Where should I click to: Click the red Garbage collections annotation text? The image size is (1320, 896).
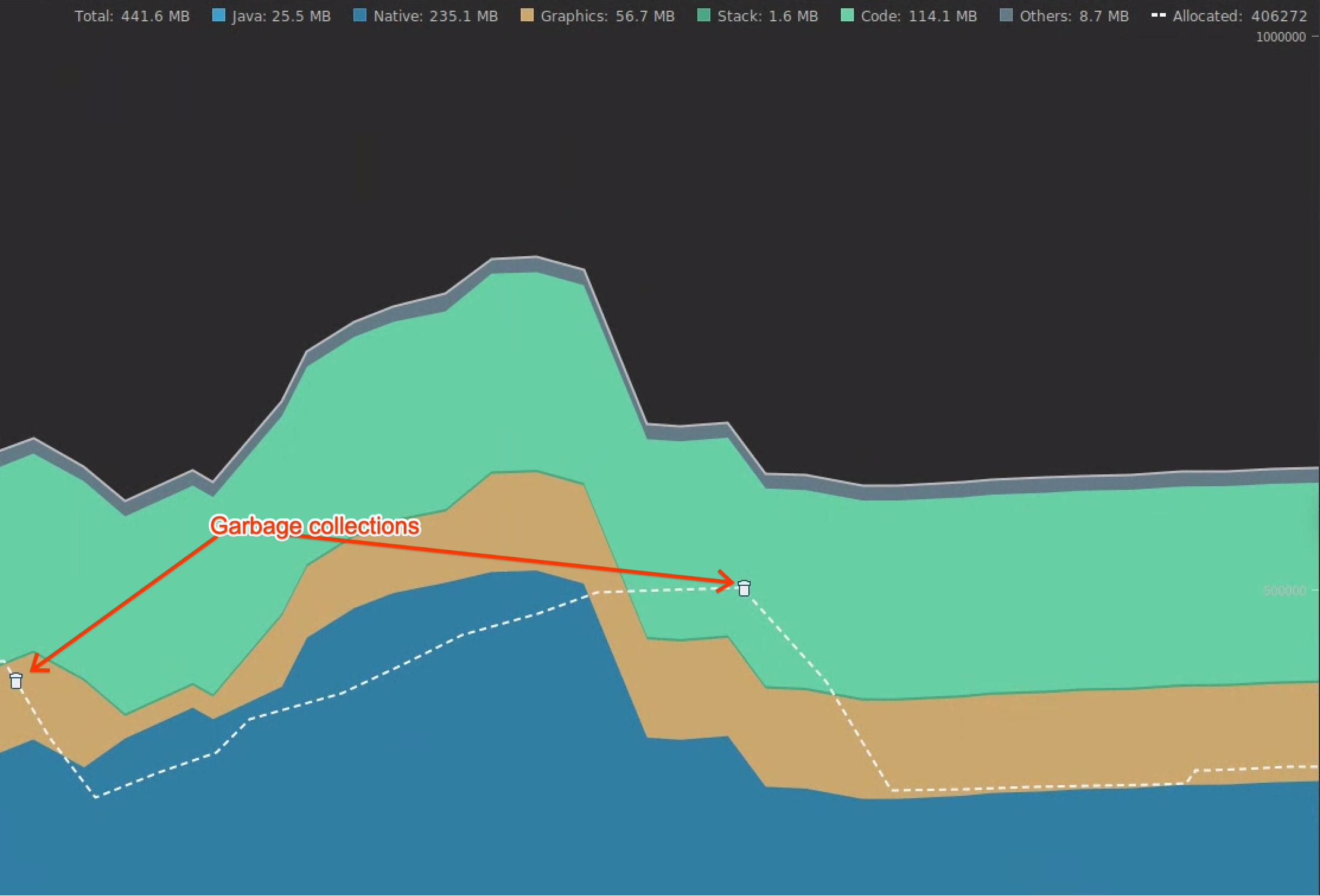click(315, 526)
